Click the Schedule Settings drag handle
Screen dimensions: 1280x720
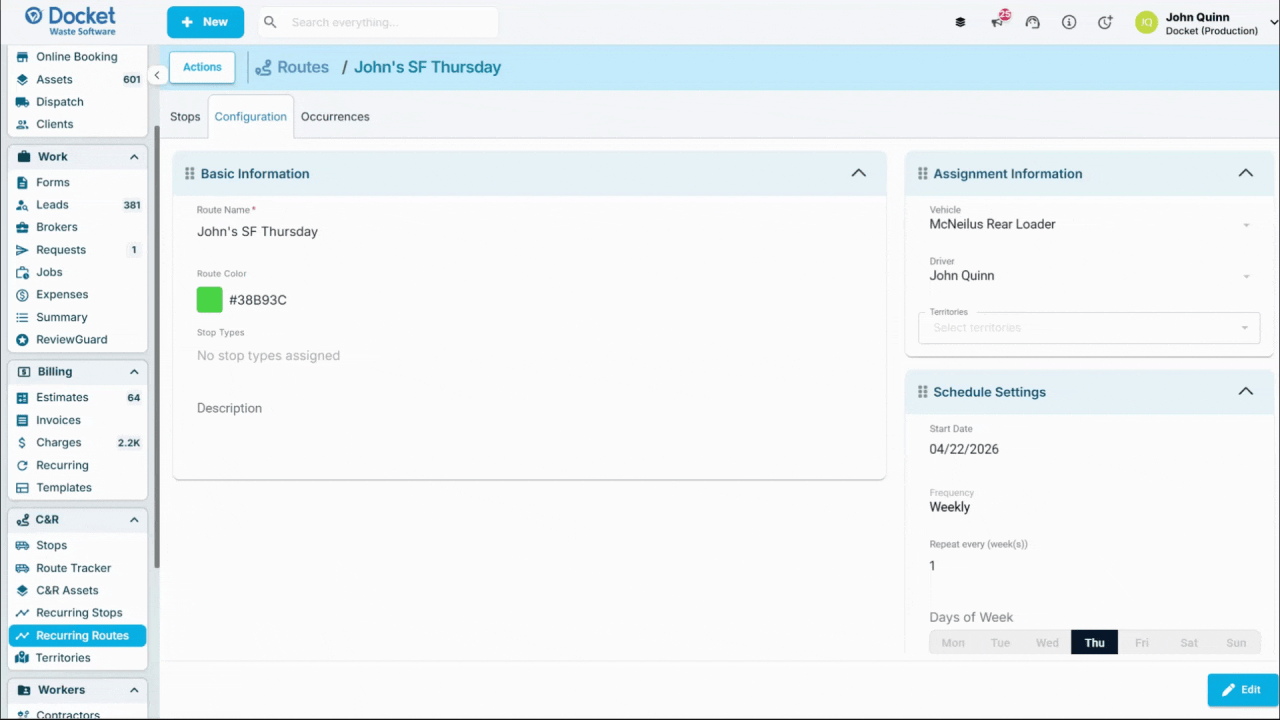922,392
